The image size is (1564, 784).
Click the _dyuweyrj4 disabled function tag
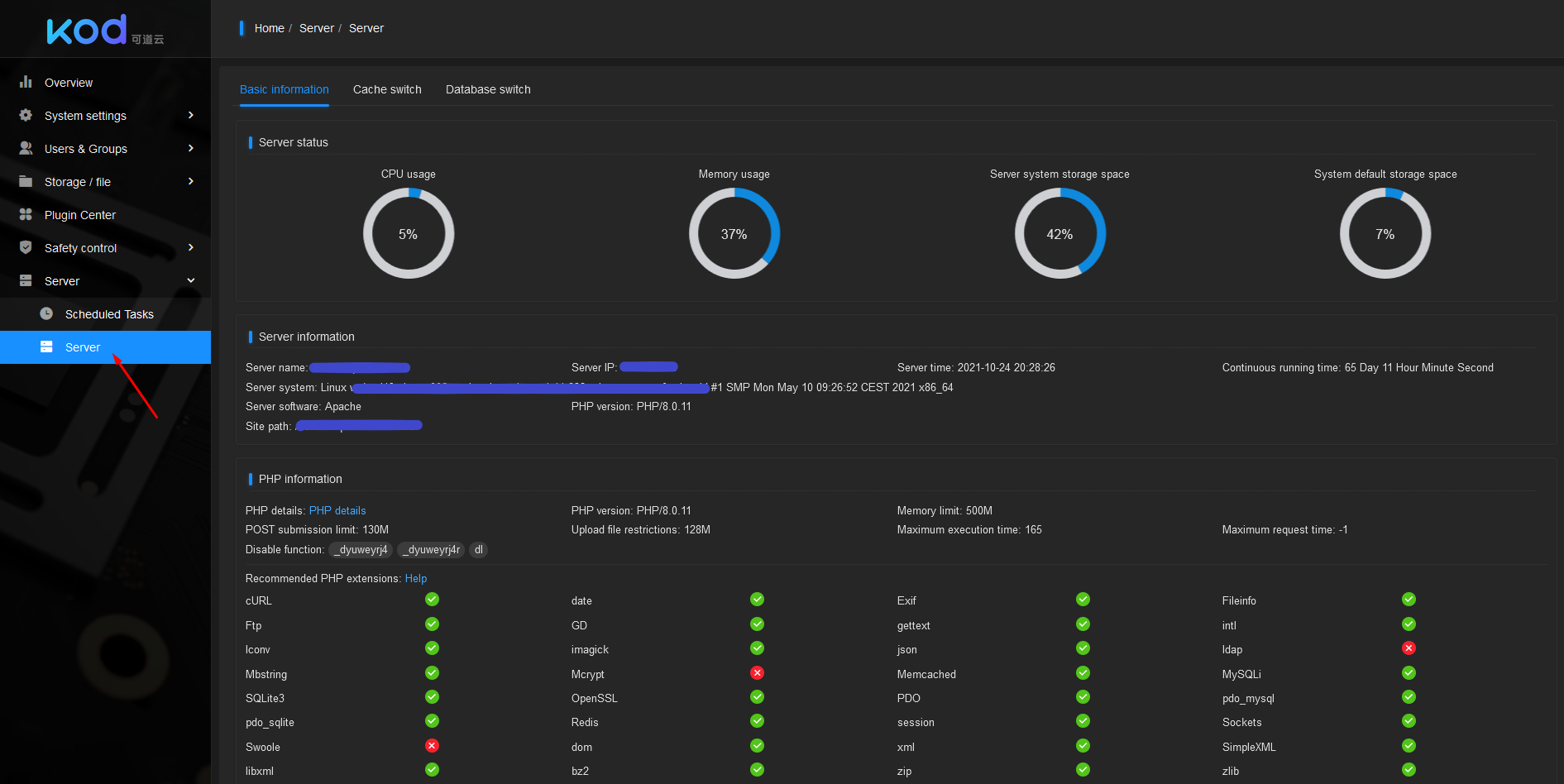click(361, 549)
